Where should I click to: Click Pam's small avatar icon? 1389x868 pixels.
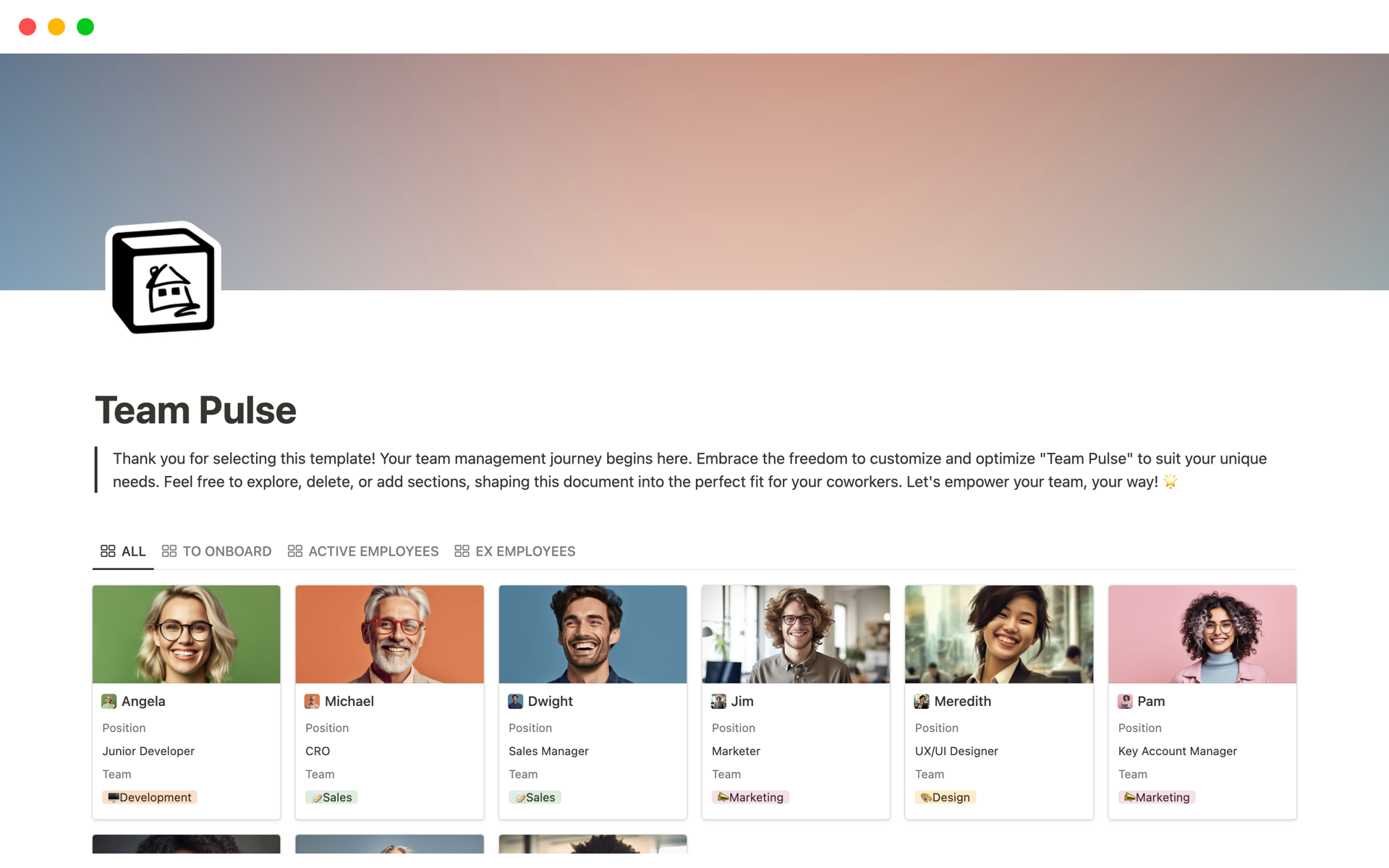click(1125, 701)
